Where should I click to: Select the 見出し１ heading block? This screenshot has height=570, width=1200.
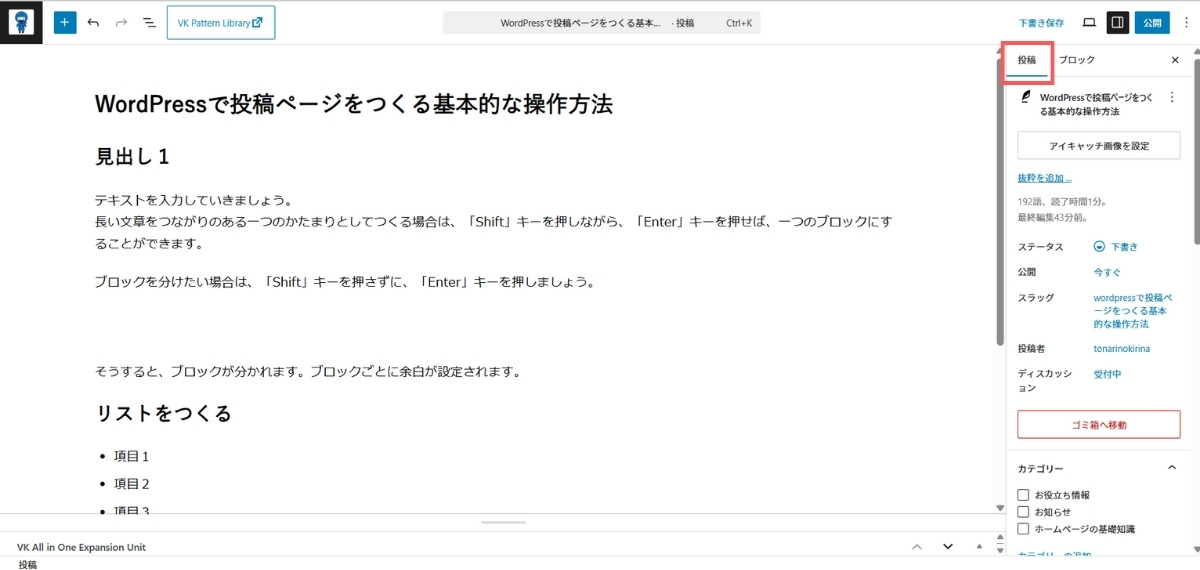click(132, 157)
